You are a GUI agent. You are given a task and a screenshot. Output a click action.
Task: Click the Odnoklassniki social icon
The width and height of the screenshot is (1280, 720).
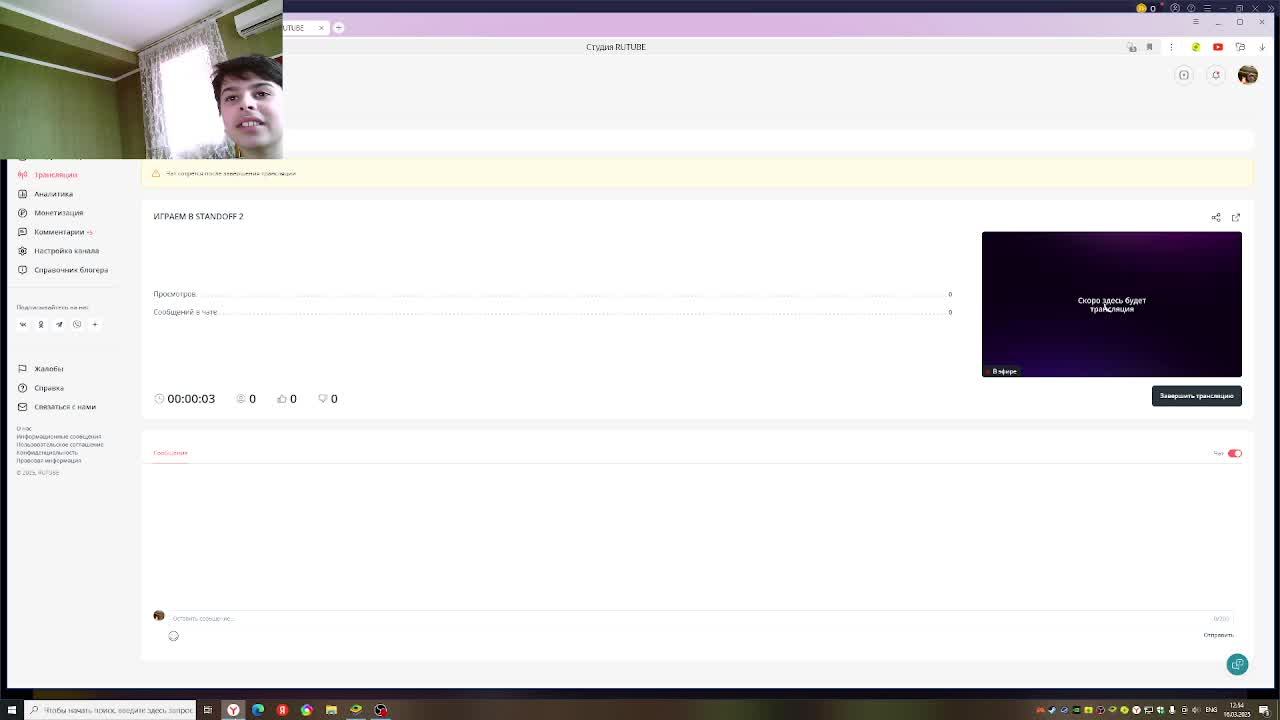click(x=41, y=324)
